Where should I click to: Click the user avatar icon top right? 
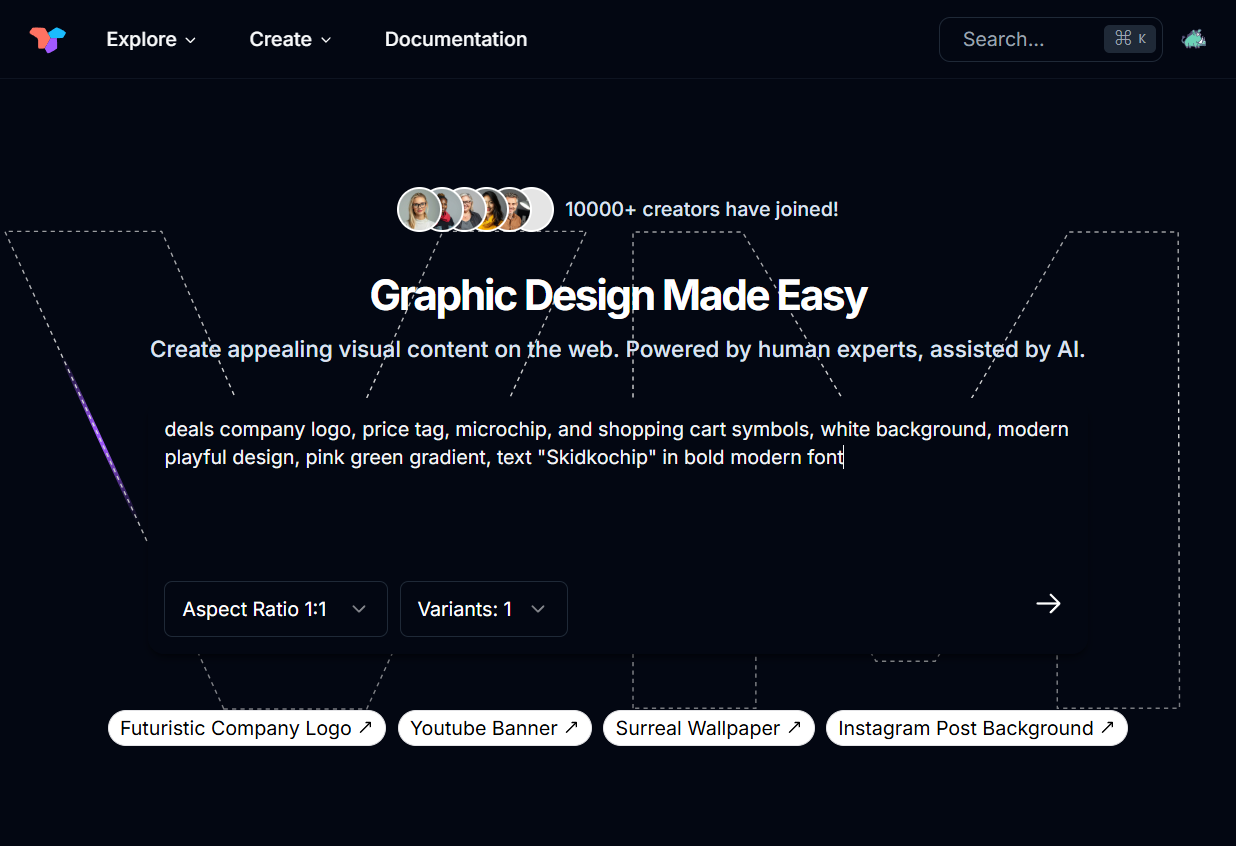click(x=1193, y=39)
